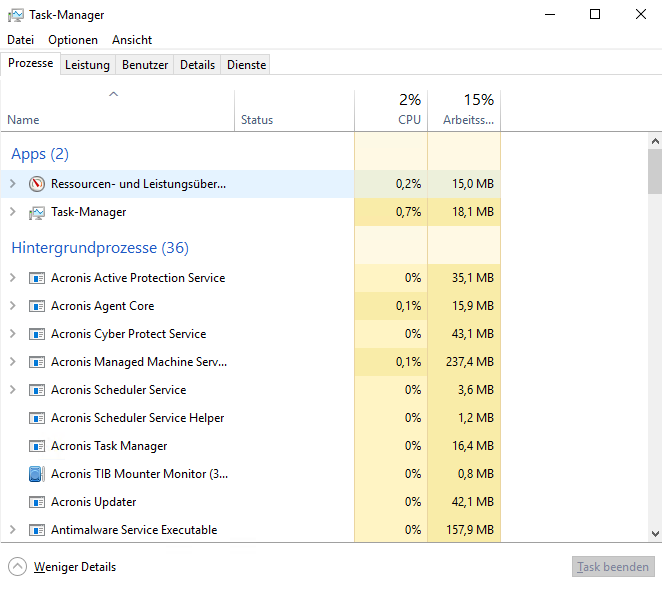Expand the Acronis Scheduler Service entry

[x=13, y=390]
